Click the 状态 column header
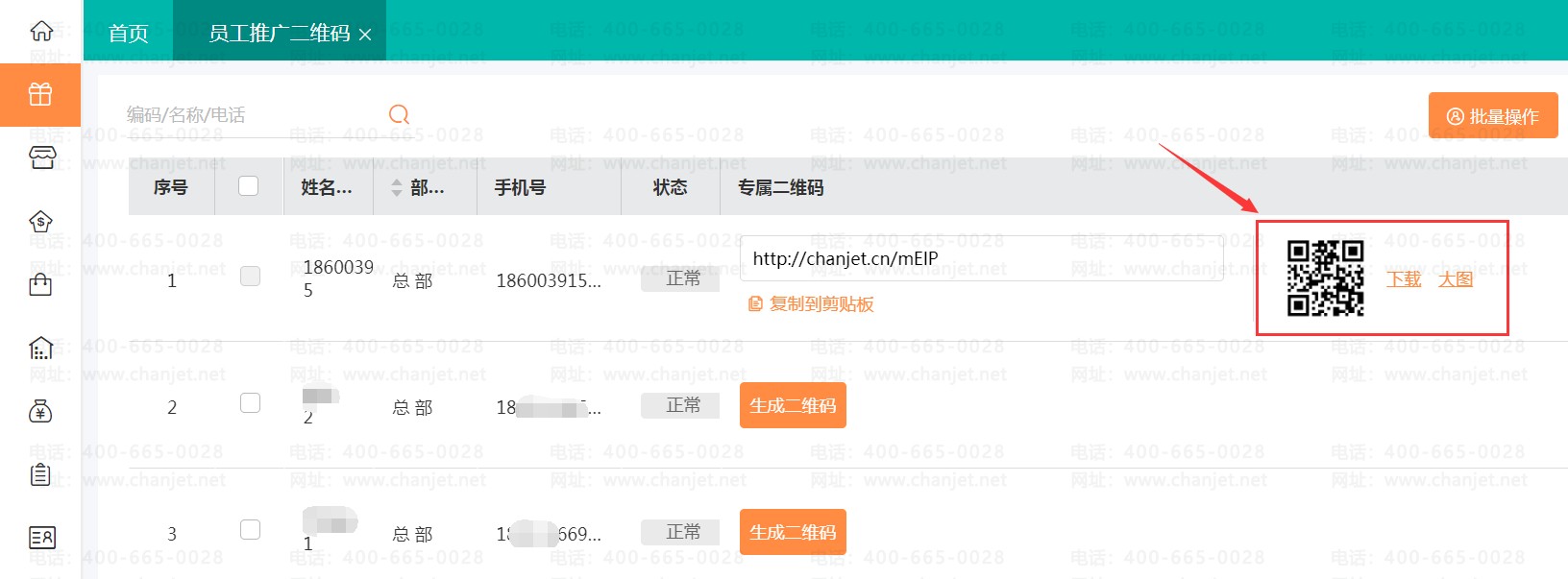 (671, 188)
